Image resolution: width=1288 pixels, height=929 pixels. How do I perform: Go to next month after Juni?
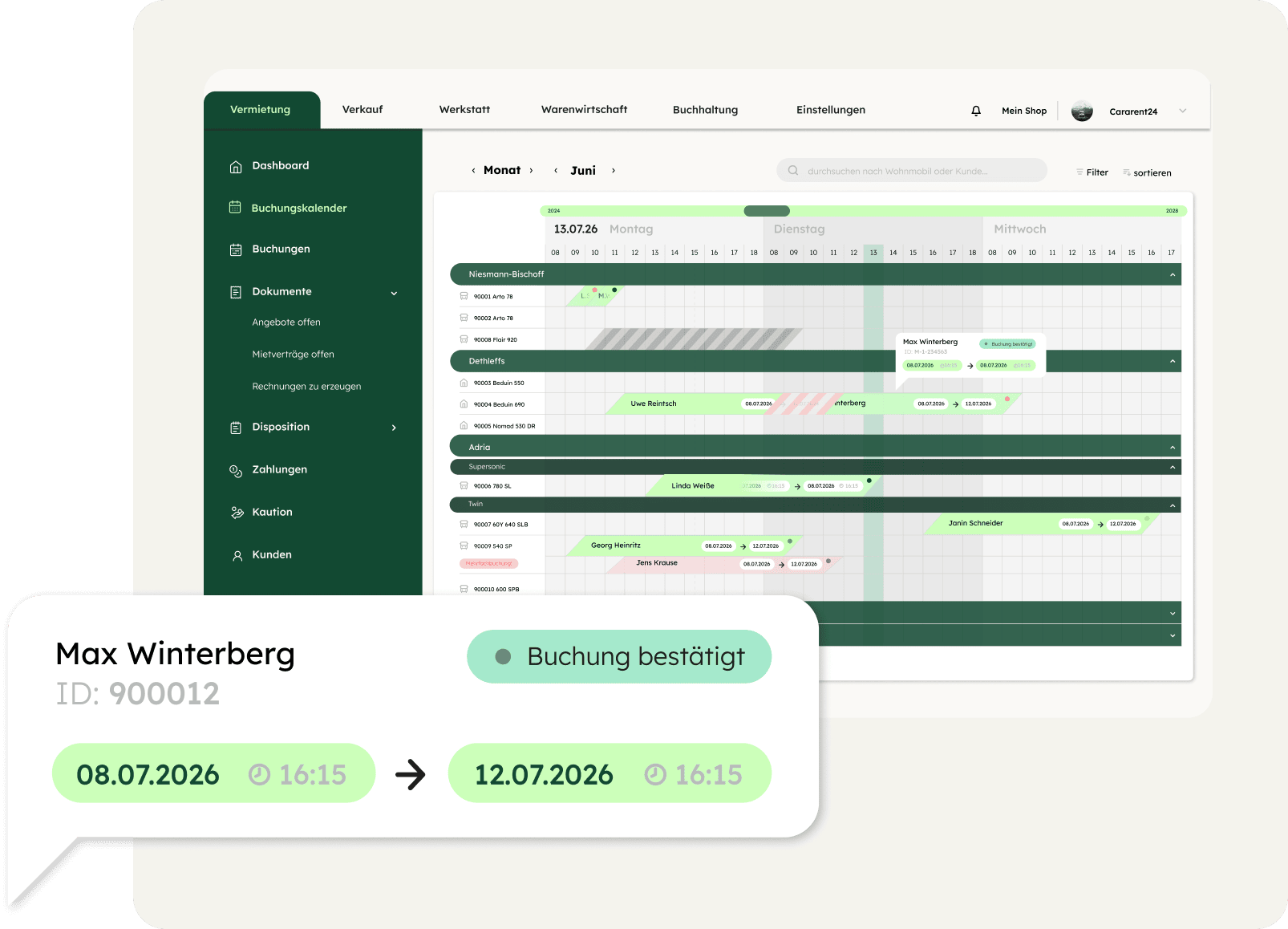tap(614, 170)
